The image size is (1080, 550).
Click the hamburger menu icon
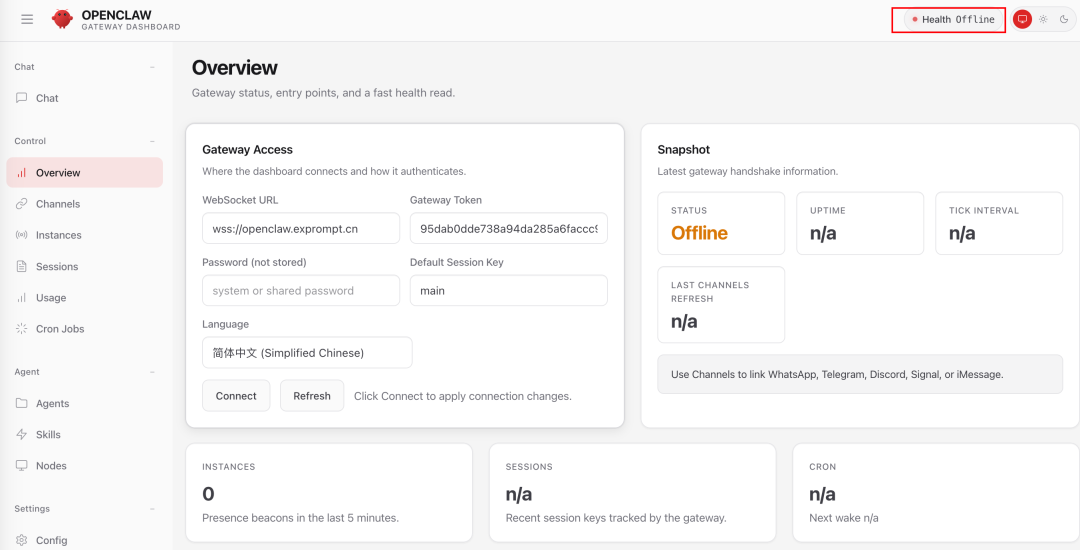tap(27, 19)
